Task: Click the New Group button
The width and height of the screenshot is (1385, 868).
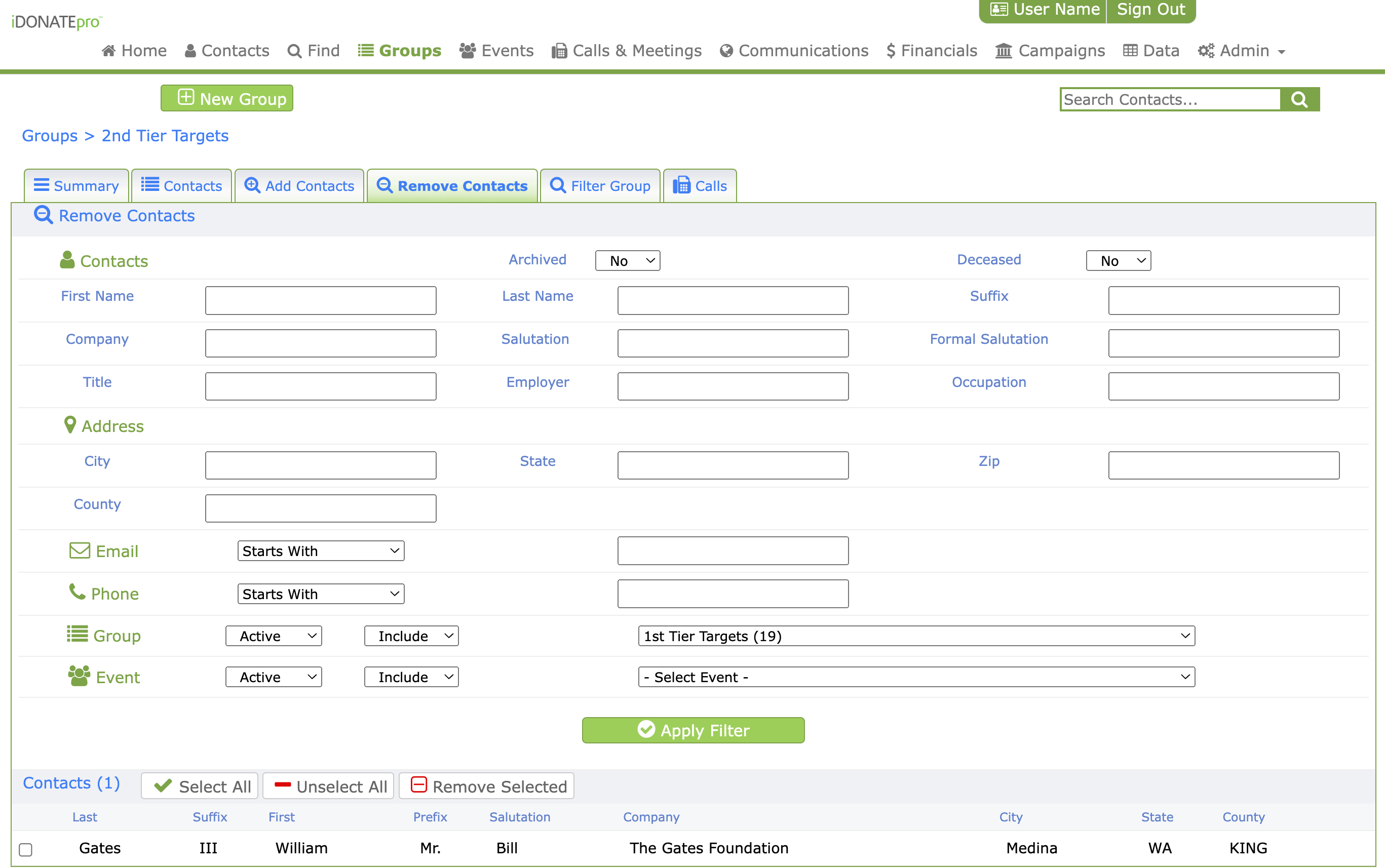Action: 227,98
